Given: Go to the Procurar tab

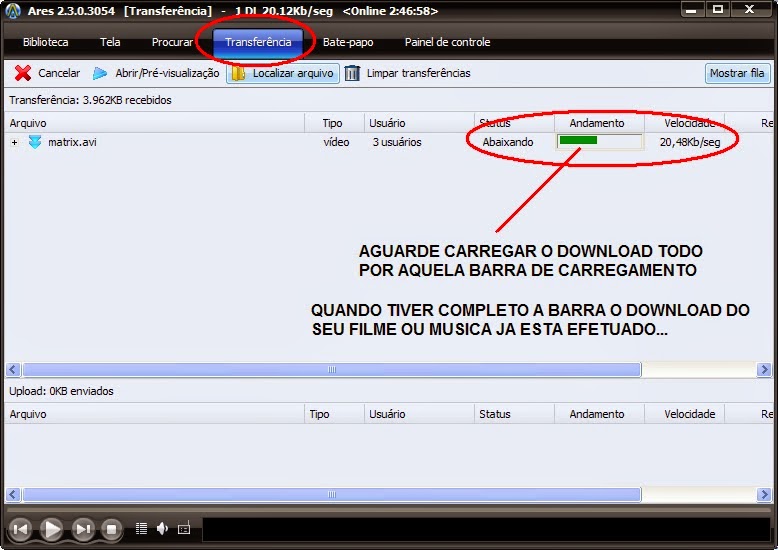Looking at the screenshot, I should click(x=172, y=42).
